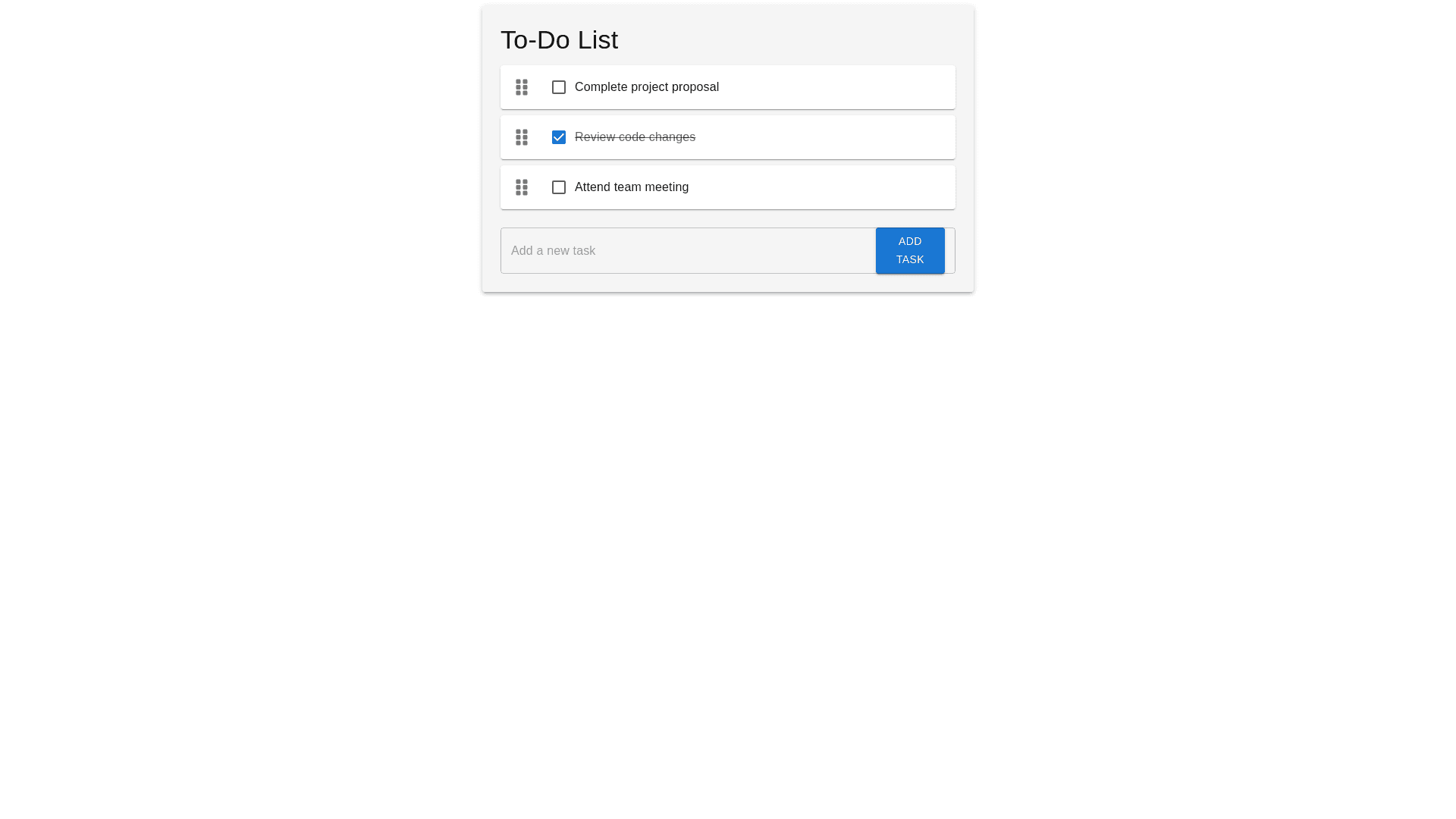Viewport: 1456px width, 819px height.
Task: Click the crossed-out Review code changes text
Action: pyautogui.click(x=635, y=137)
